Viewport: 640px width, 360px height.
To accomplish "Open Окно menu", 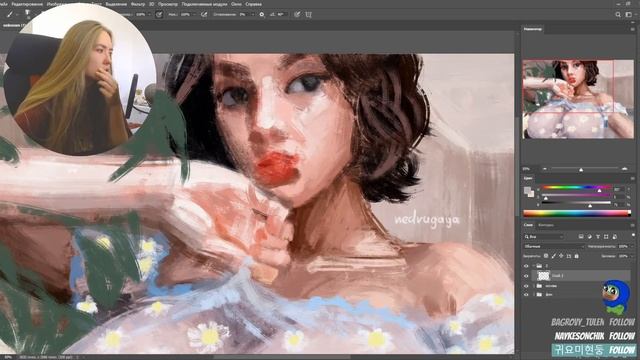I will coord(236,4).
